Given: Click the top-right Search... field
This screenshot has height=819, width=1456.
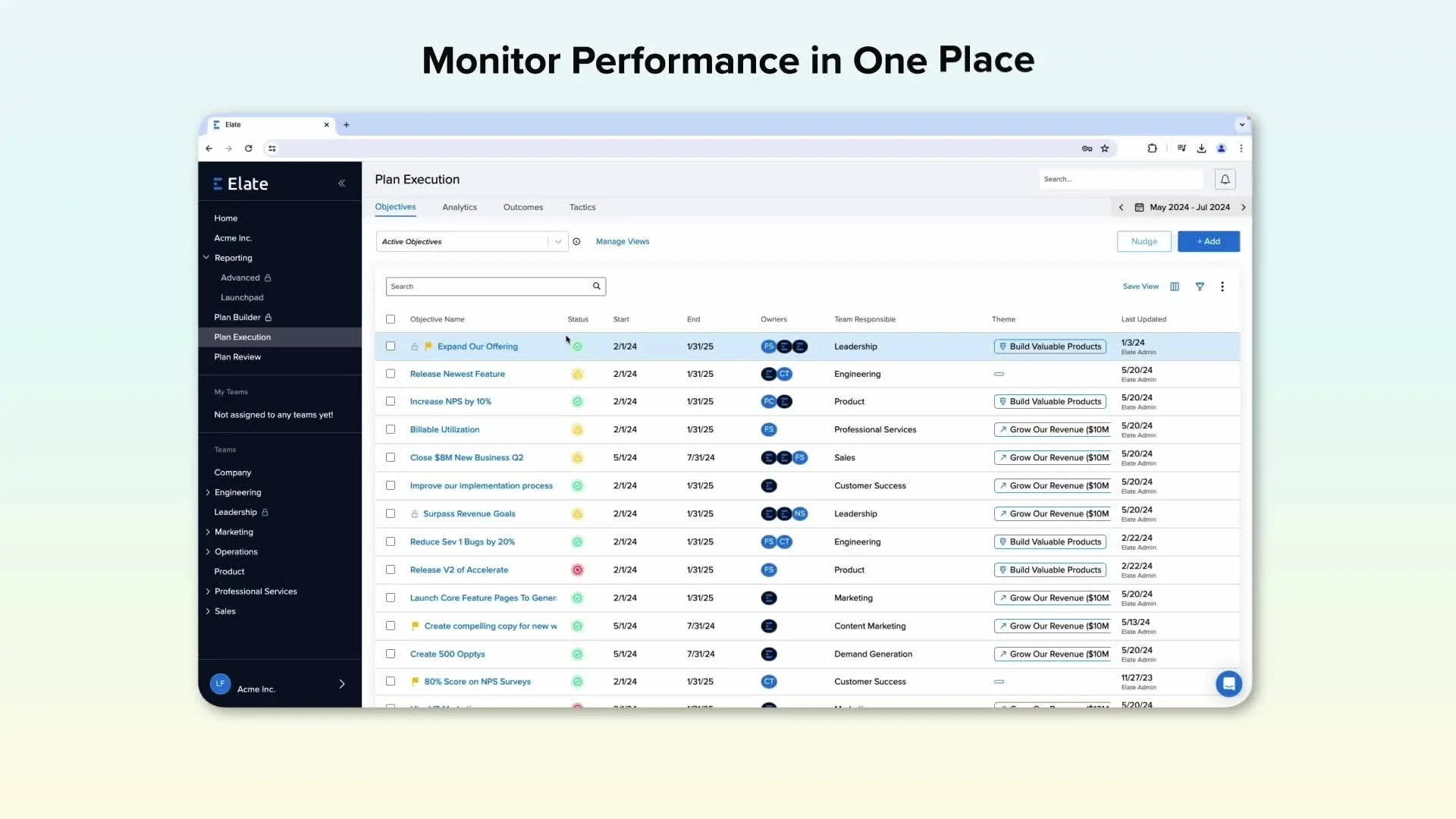Looking at the screenshot, I should tap(1122, 180).
